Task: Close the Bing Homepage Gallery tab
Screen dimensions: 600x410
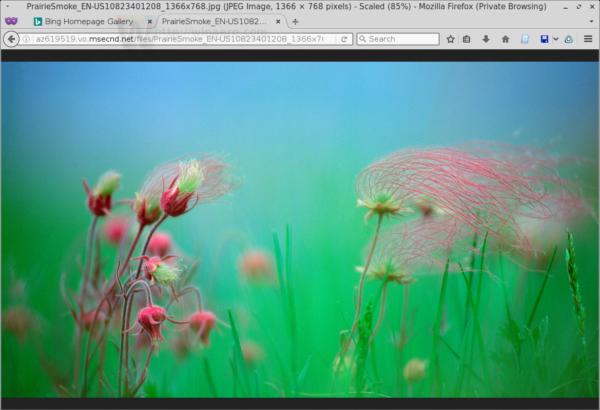Action: point(150,22)
